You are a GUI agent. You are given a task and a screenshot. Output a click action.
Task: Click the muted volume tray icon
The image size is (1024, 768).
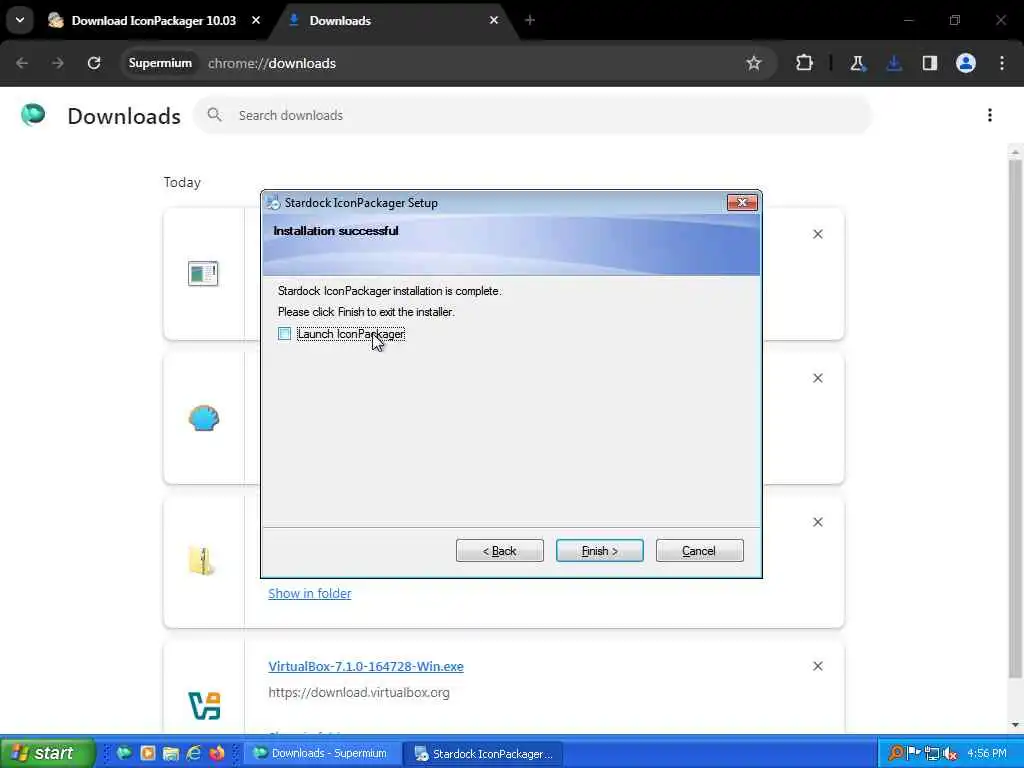click(x=950, y=753)
